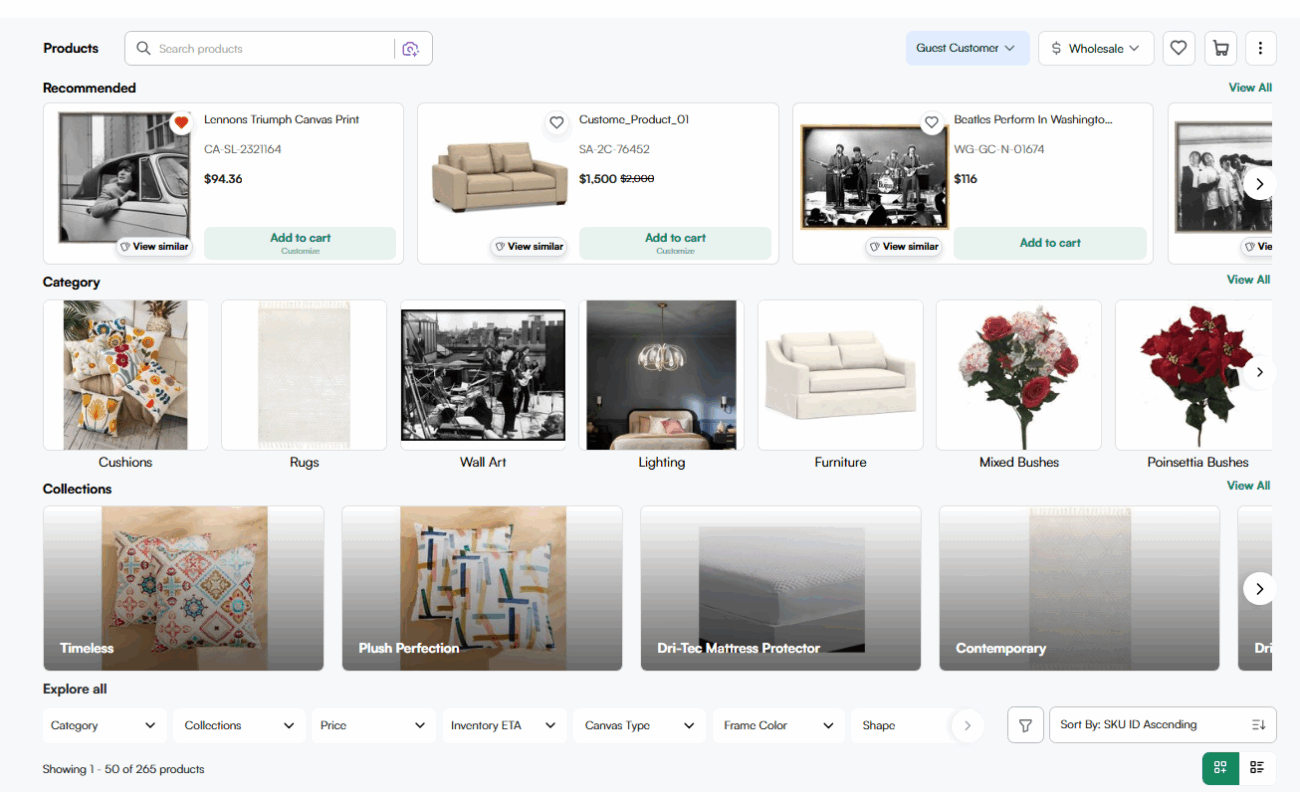Open the shopping cart icon
This screenshot has width=1300, height=792.
pos(1220,48)
